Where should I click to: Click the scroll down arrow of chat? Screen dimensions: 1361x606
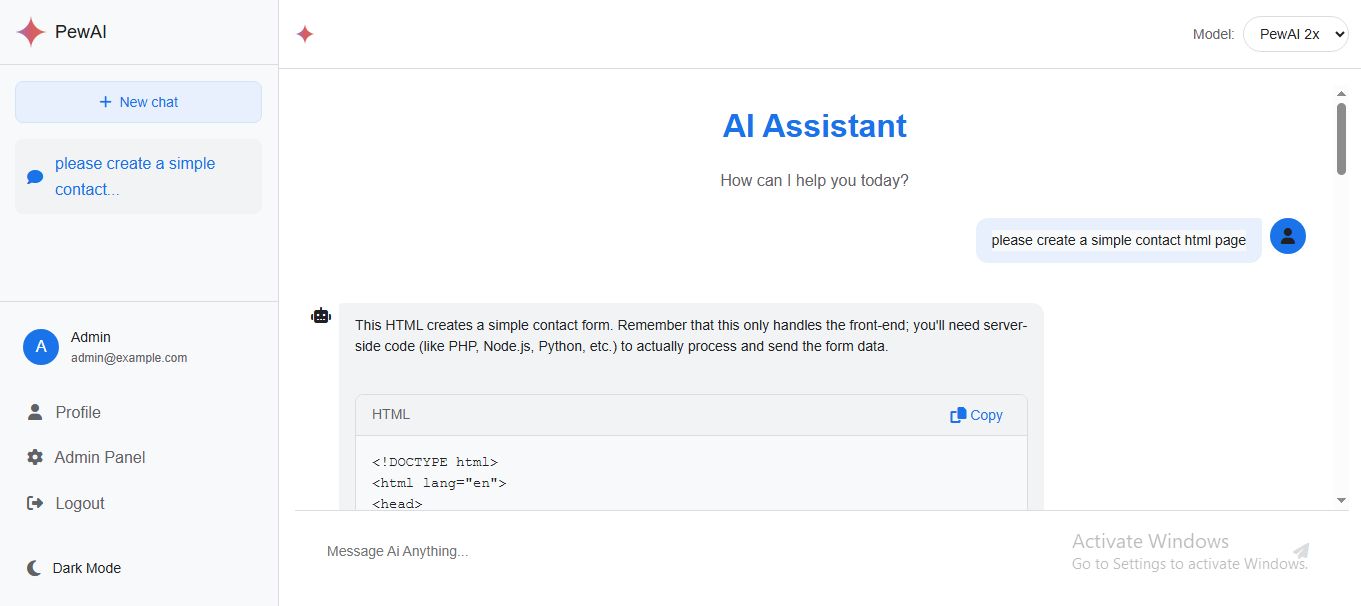point(1341,499)
